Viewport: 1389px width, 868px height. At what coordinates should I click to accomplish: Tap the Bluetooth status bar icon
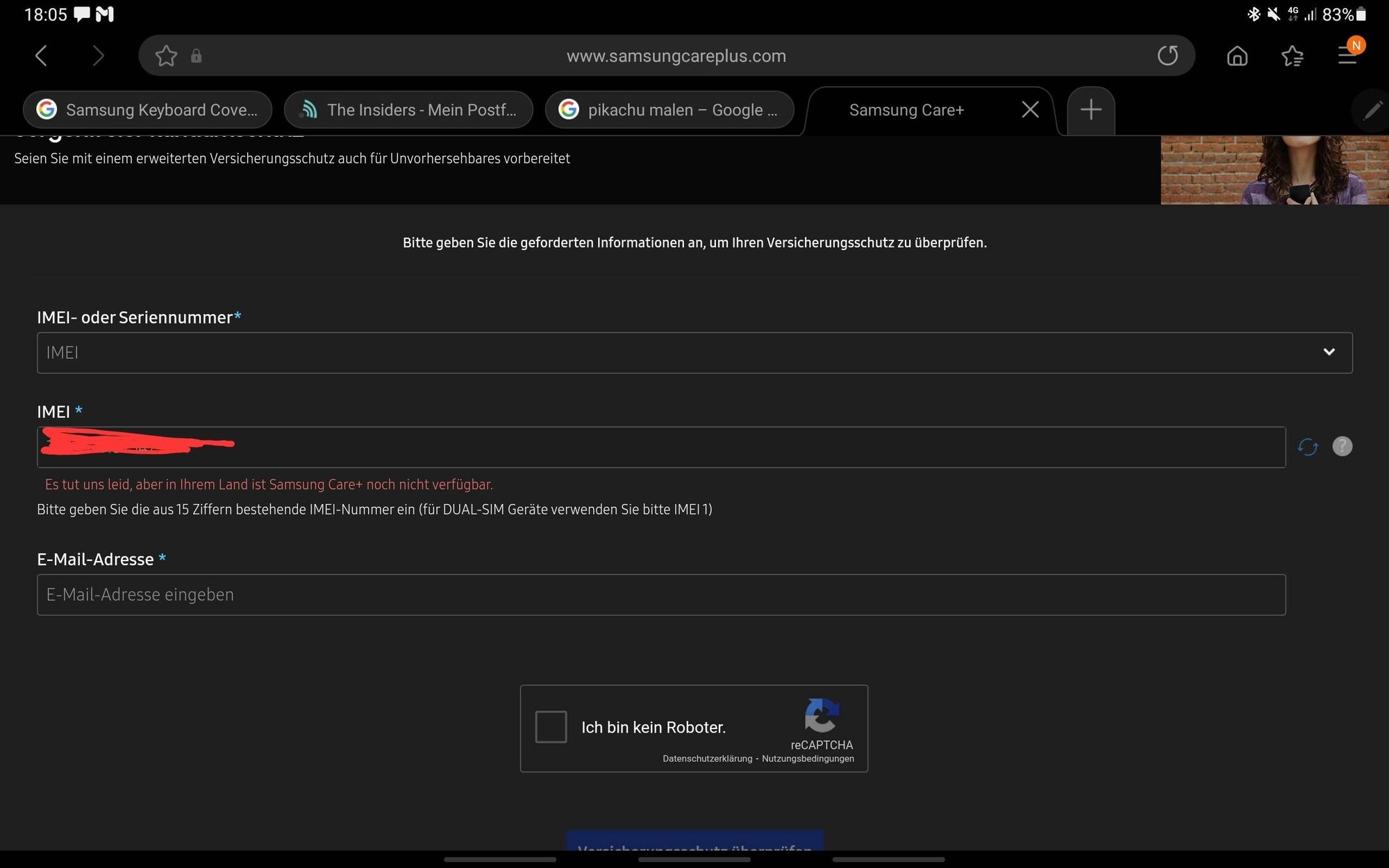coord(1254,14)
